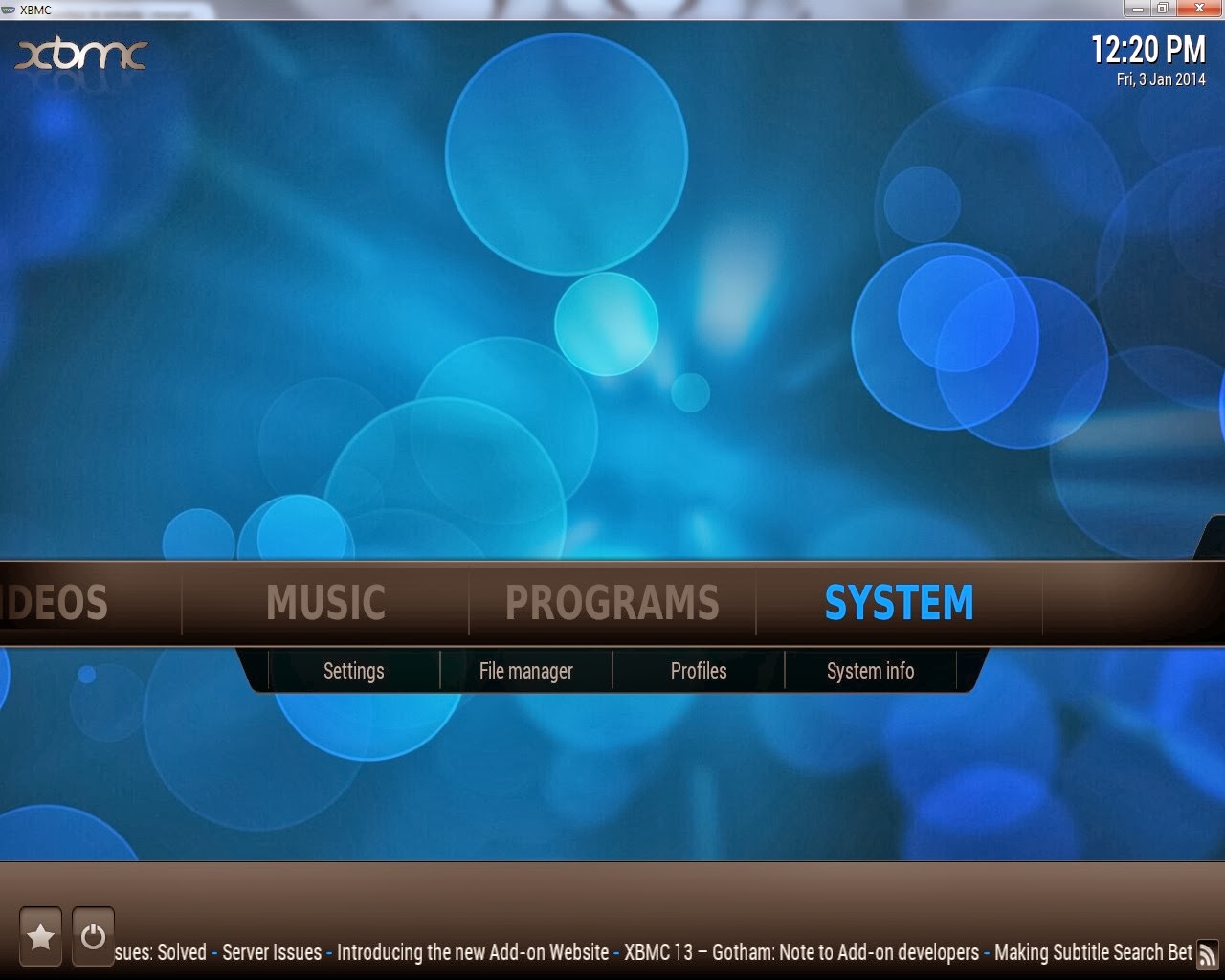Open the MUSIC section

[x=325, y=603]
